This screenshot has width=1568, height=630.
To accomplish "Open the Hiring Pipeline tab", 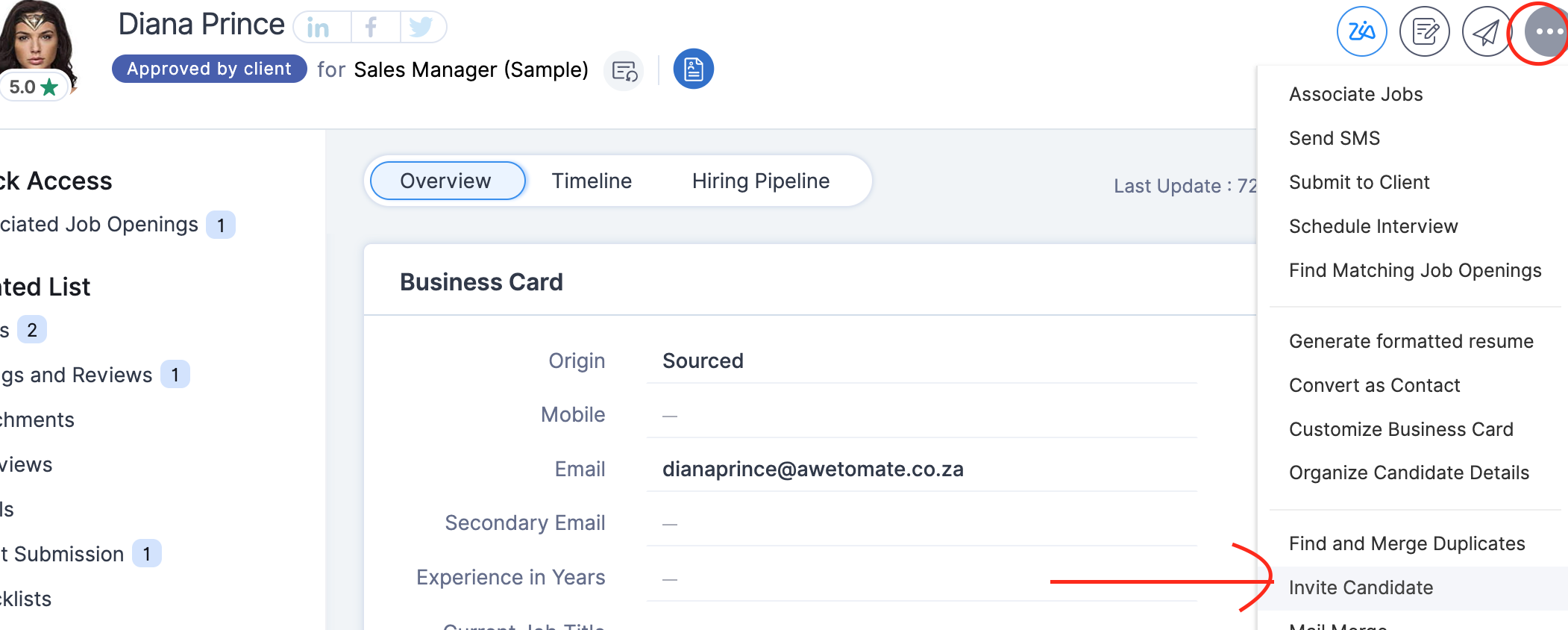I will tap(760, 181).
